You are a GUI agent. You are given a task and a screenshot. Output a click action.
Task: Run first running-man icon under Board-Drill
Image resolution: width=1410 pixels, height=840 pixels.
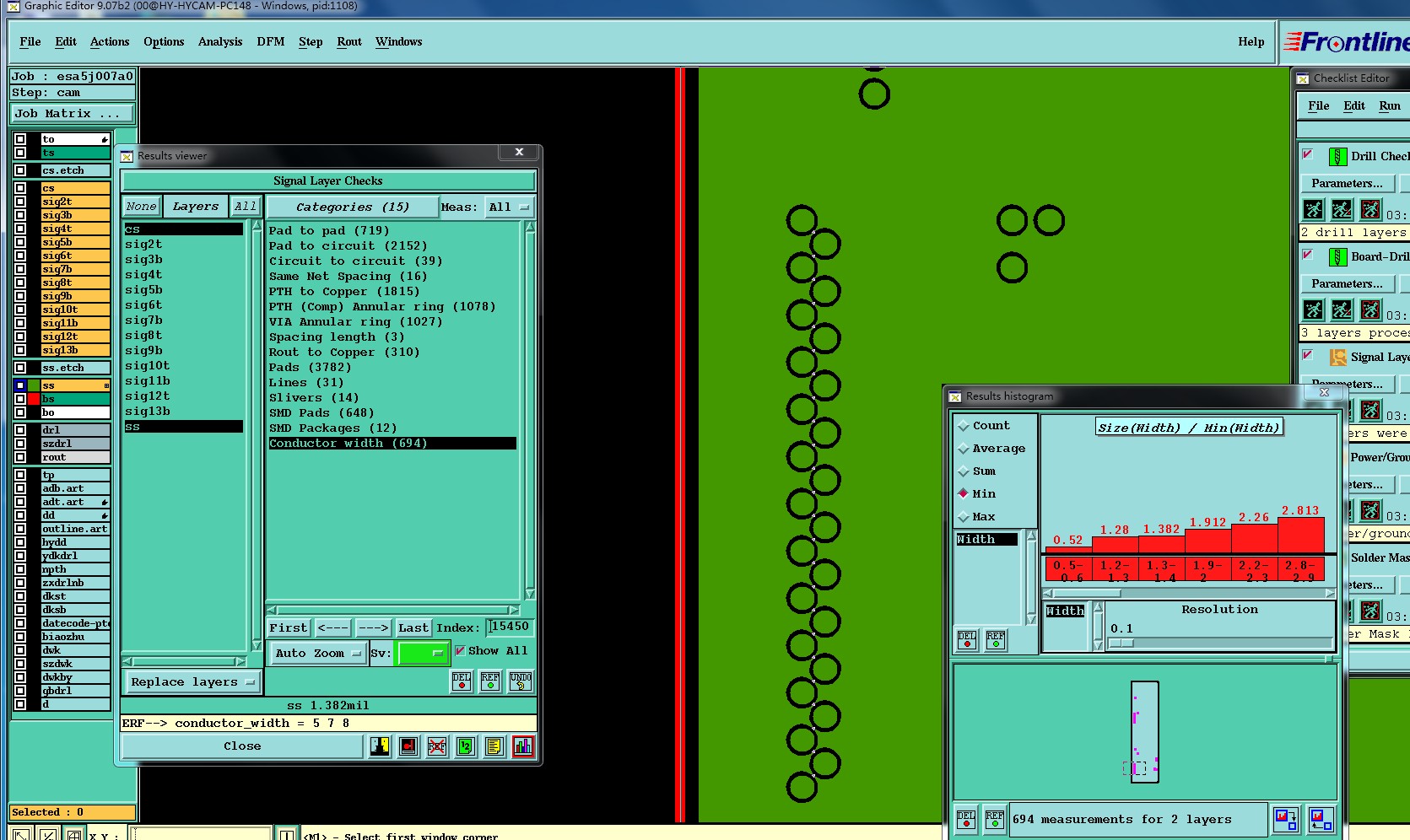click(x=1313, y=310)
